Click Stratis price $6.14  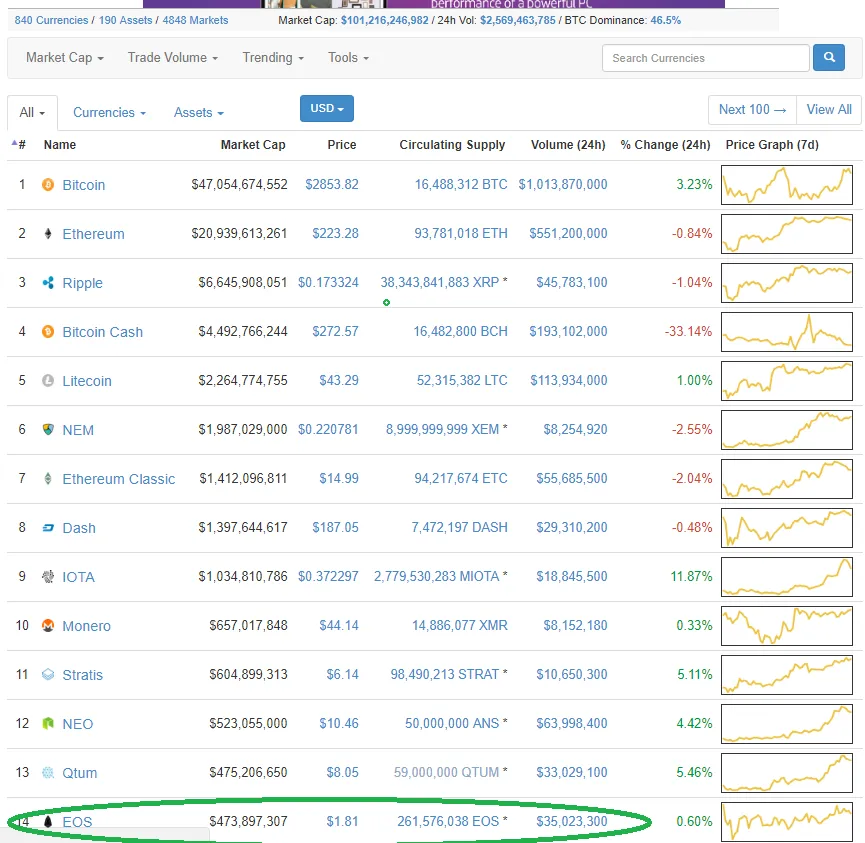click(343, 674)
